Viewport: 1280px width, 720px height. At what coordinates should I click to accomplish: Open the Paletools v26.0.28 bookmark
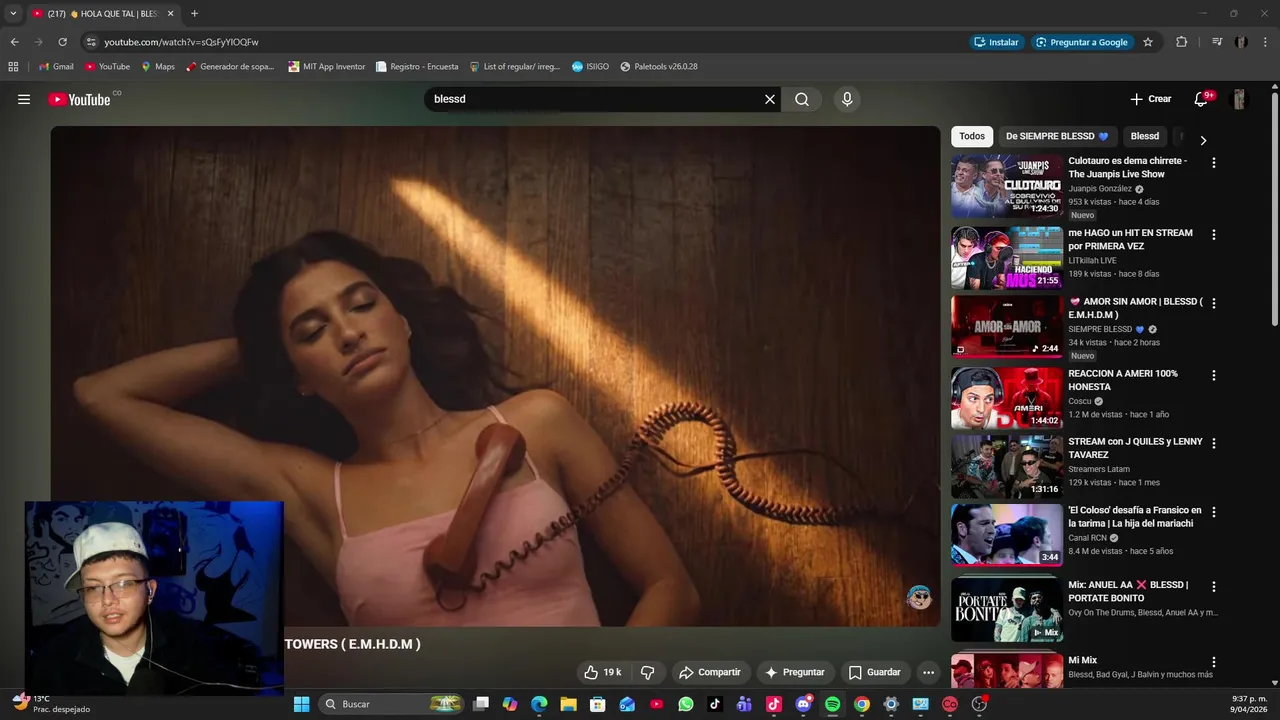point(659,67)
